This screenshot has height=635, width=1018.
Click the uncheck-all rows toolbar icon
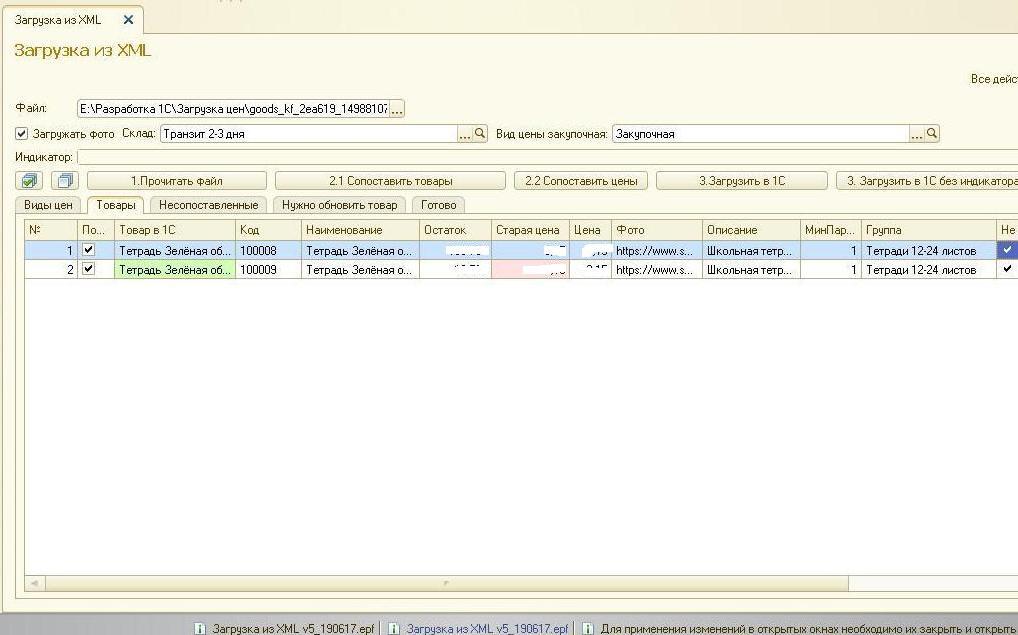click(x=64, y=181)
